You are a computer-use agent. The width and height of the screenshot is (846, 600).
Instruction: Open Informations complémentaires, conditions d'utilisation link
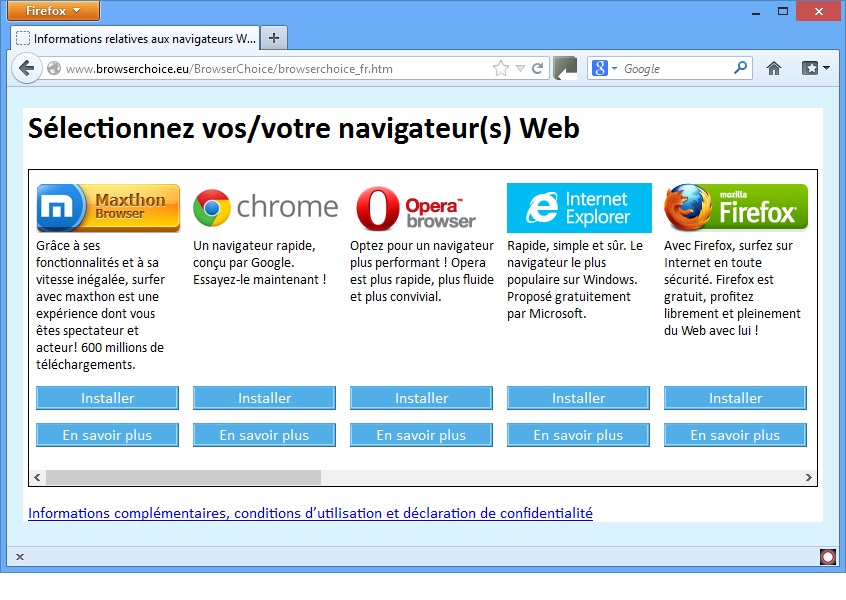[x=310, y=513]
